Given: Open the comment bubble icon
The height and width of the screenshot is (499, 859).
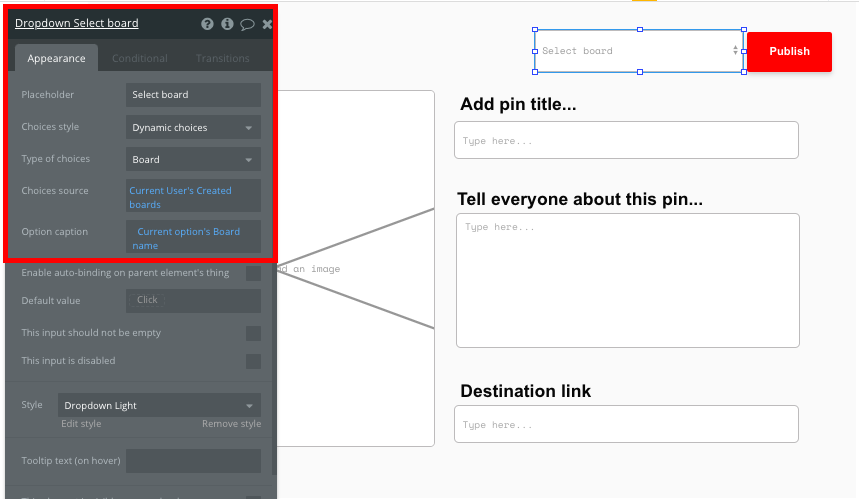Looking at the screenshot, I should pos(247,24).
